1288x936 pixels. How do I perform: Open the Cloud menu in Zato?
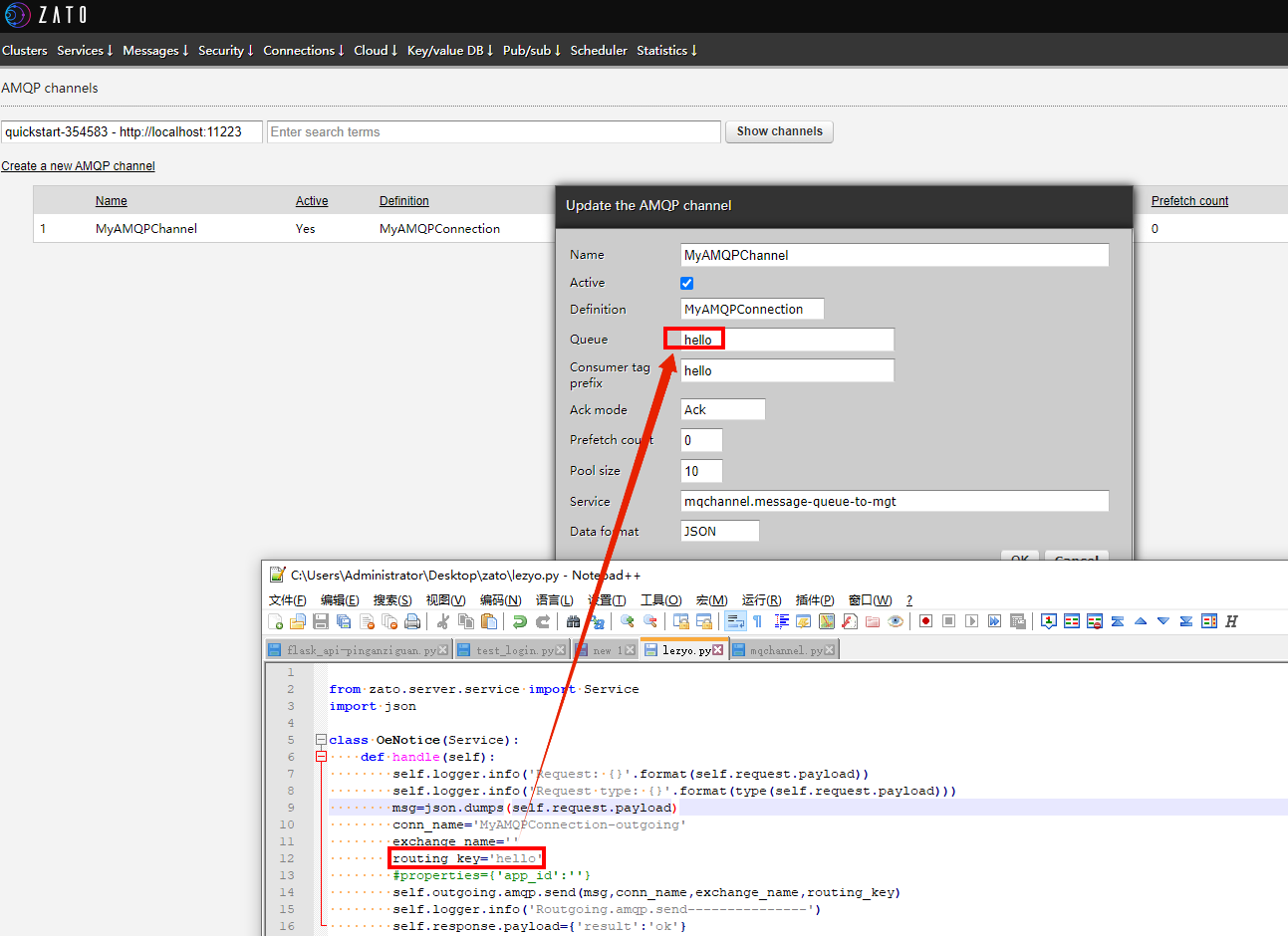(376, 50)
